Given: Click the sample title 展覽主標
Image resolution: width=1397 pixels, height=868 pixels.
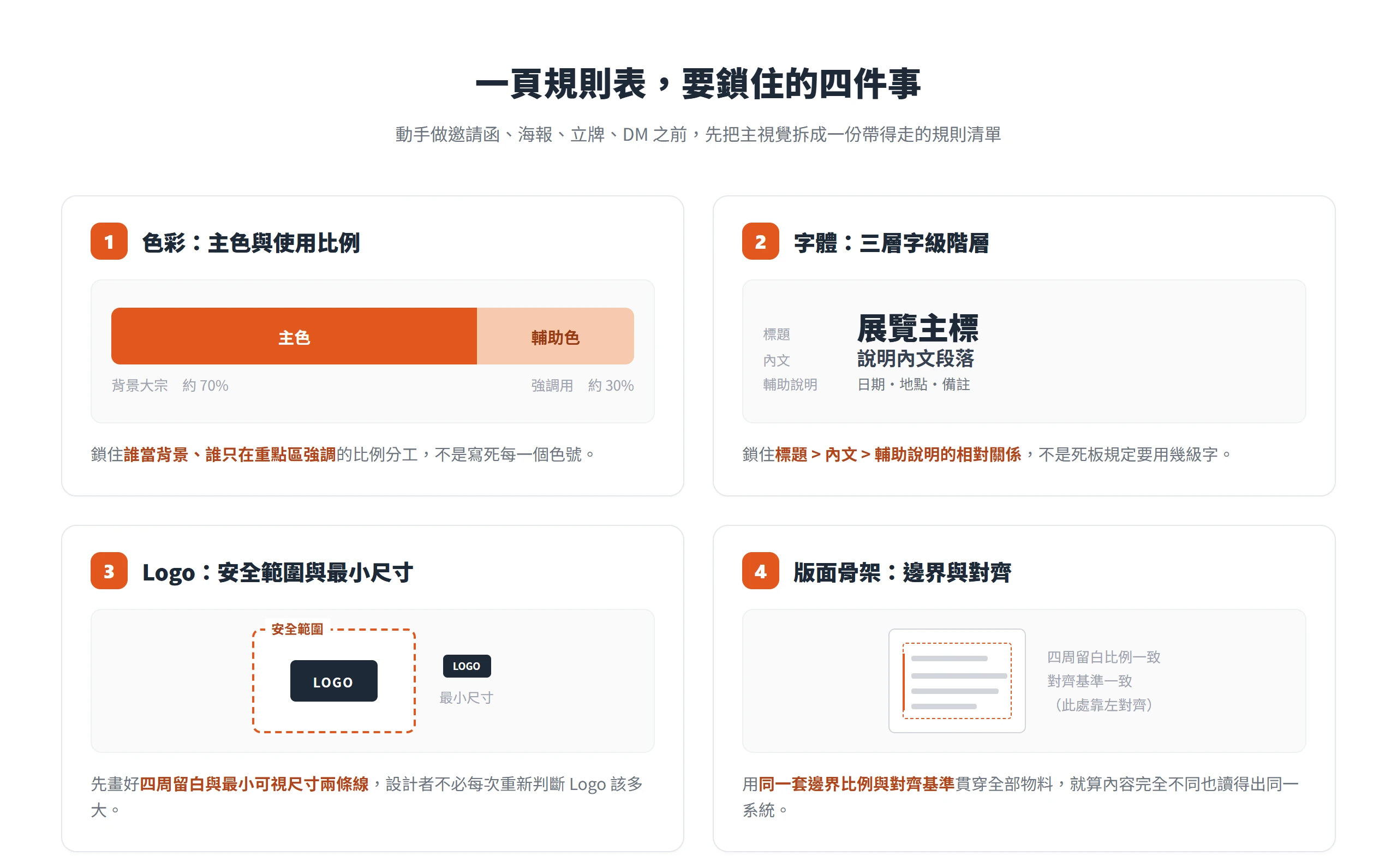Looking at the screenshot, I should coord(917,328).
